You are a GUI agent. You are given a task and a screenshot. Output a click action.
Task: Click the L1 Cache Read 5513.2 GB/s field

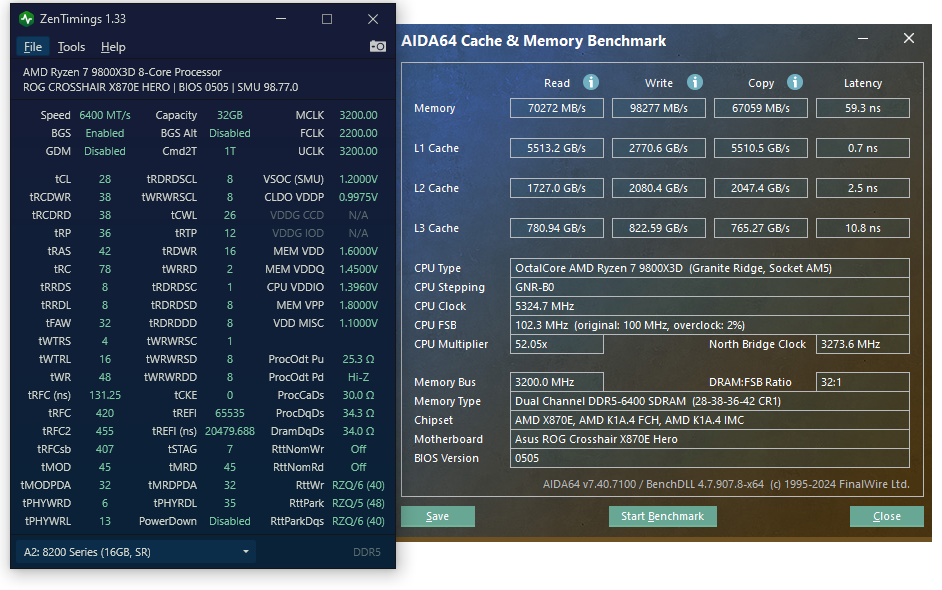click(x=556, y=148)
